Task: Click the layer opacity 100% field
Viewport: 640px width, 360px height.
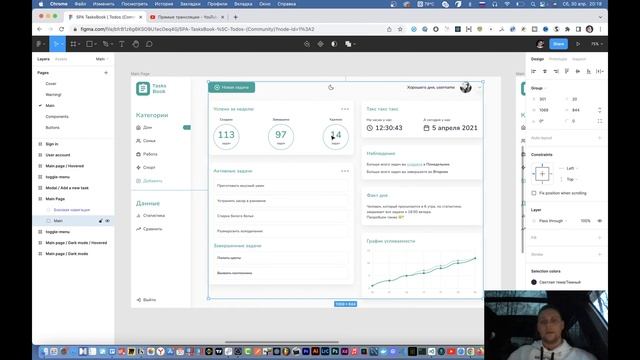Action: [x=585, y=221]
